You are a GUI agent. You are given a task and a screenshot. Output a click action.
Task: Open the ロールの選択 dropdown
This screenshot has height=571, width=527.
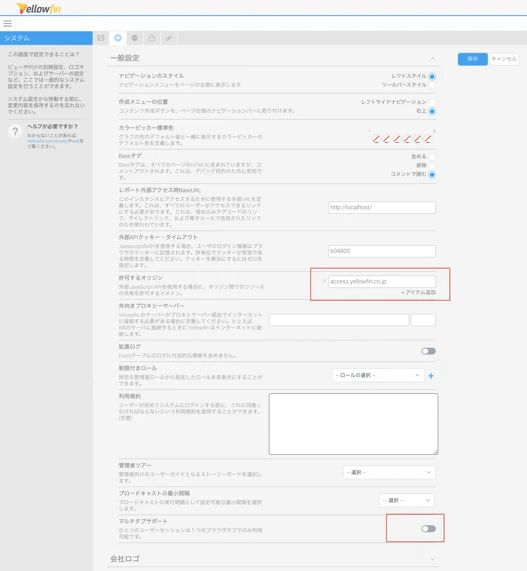pos(378,375)
